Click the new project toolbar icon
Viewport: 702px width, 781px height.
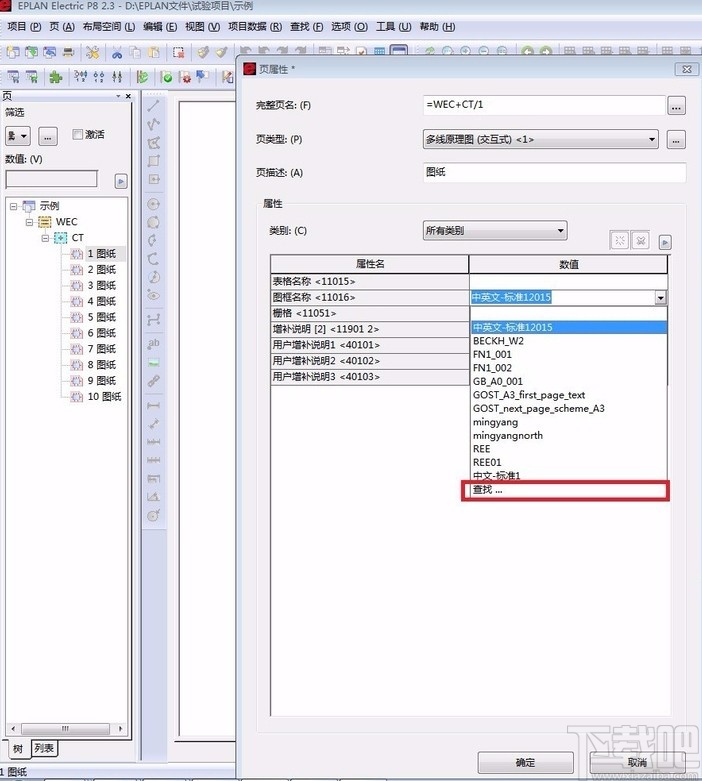(x=13, y=52)
